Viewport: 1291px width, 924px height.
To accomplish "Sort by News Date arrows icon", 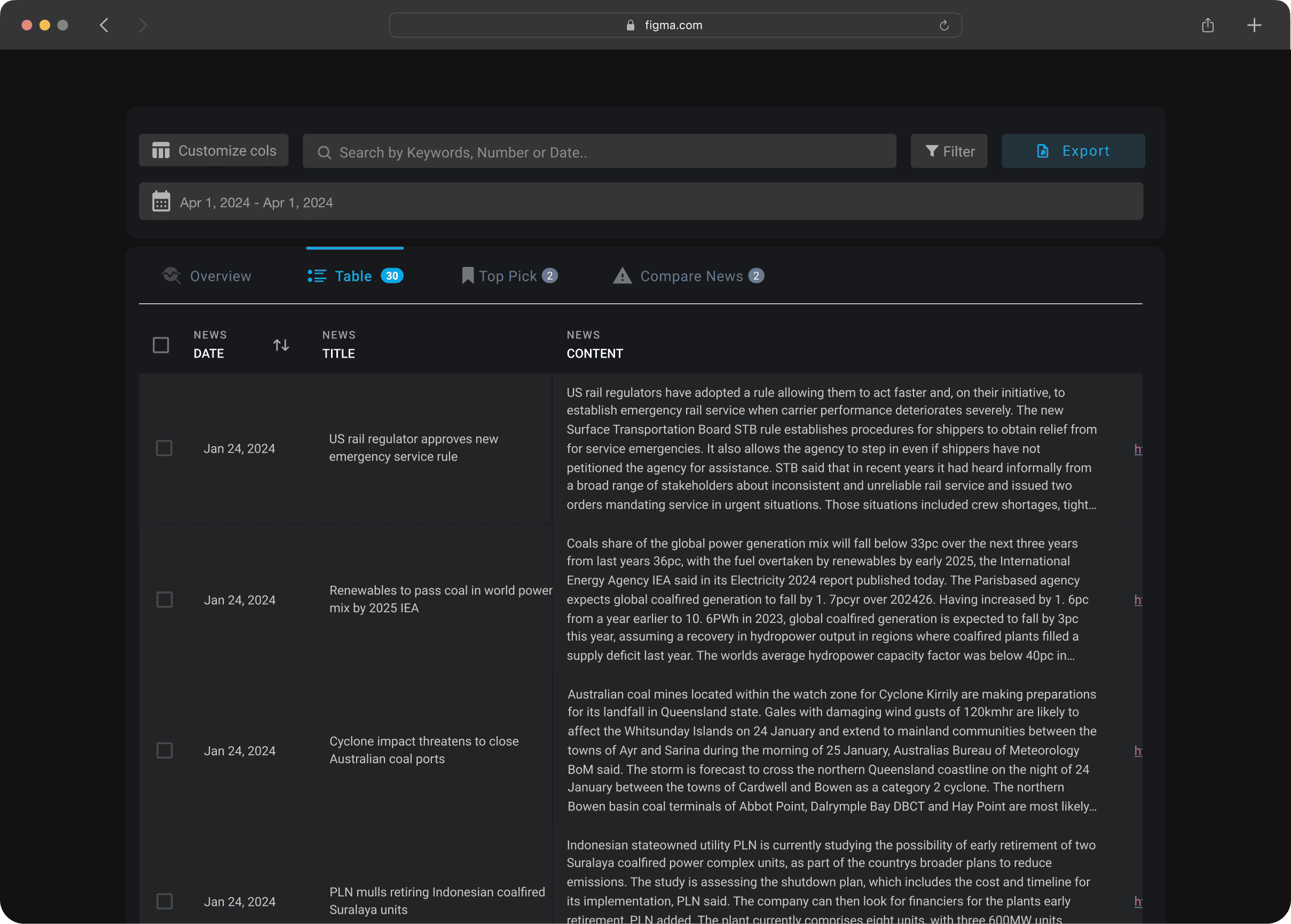I will click(281, 345).
